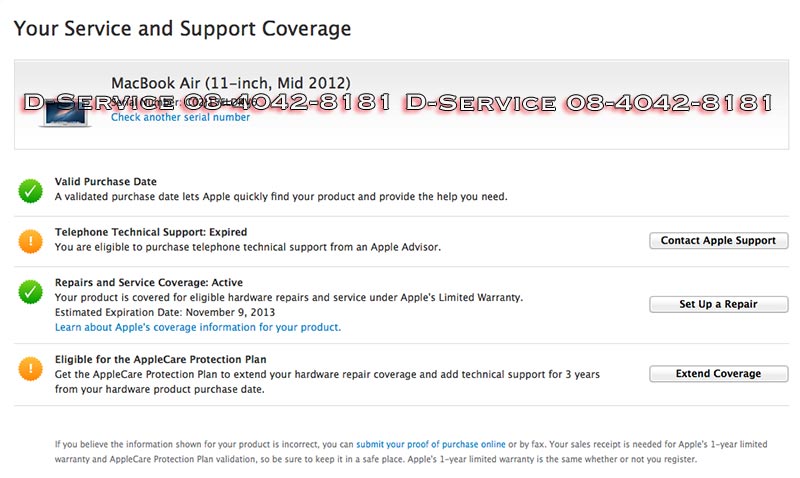
Task: Click the Telephone Technical Support: Expired heading
Action: point(150,233)
